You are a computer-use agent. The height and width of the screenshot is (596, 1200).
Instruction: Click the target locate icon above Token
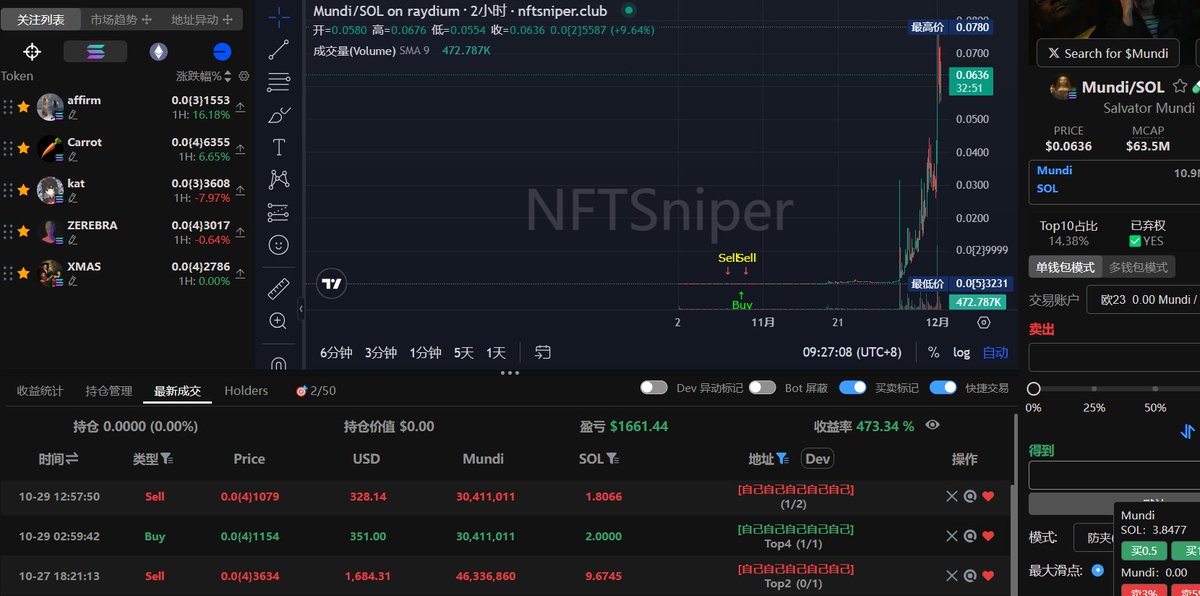[x=32, y=52]
